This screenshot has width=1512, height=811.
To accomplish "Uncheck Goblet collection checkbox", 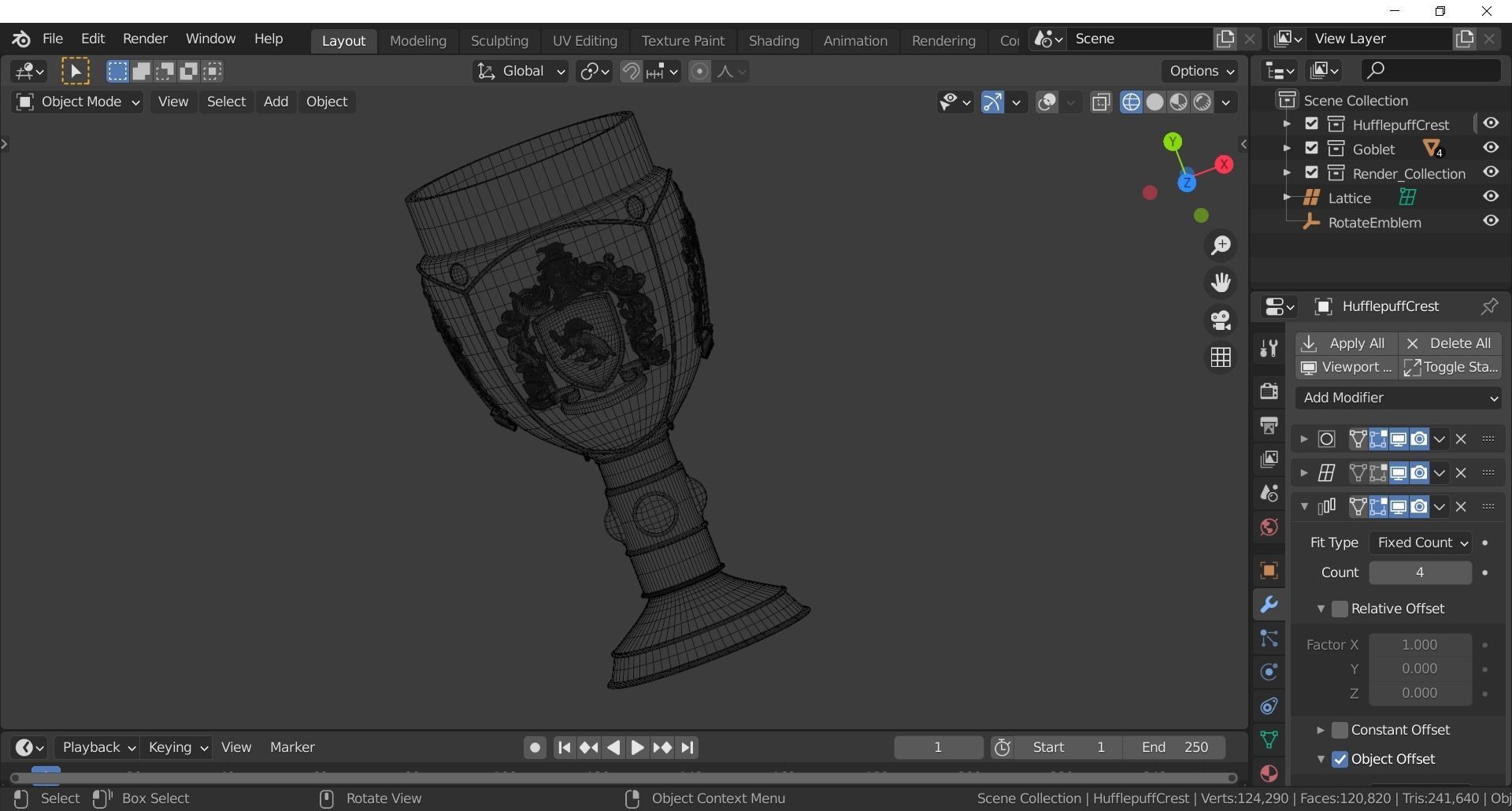I will pos(1311,148).
